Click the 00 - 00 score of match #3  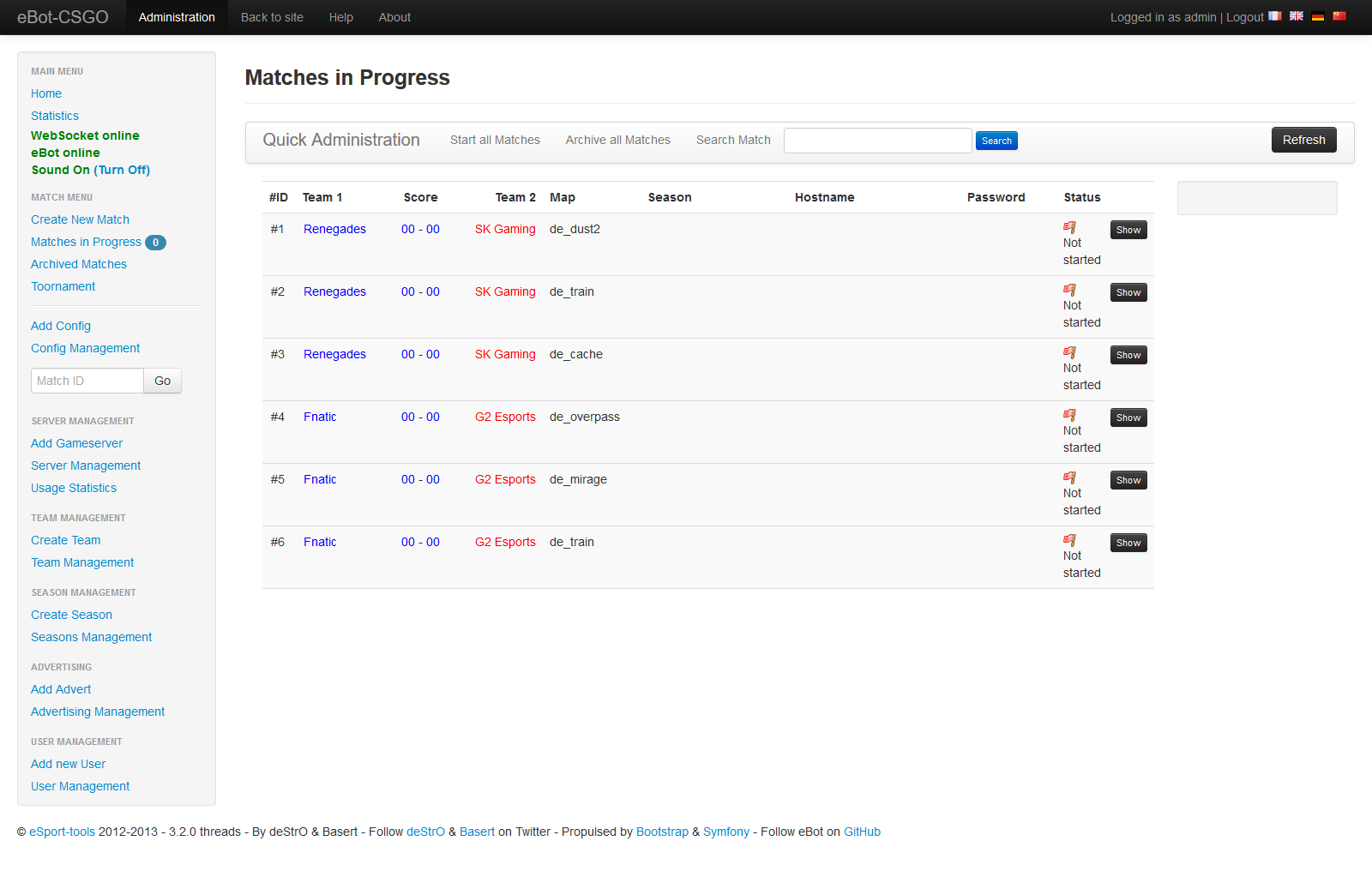pyautogui.click(x=420, y=354)
